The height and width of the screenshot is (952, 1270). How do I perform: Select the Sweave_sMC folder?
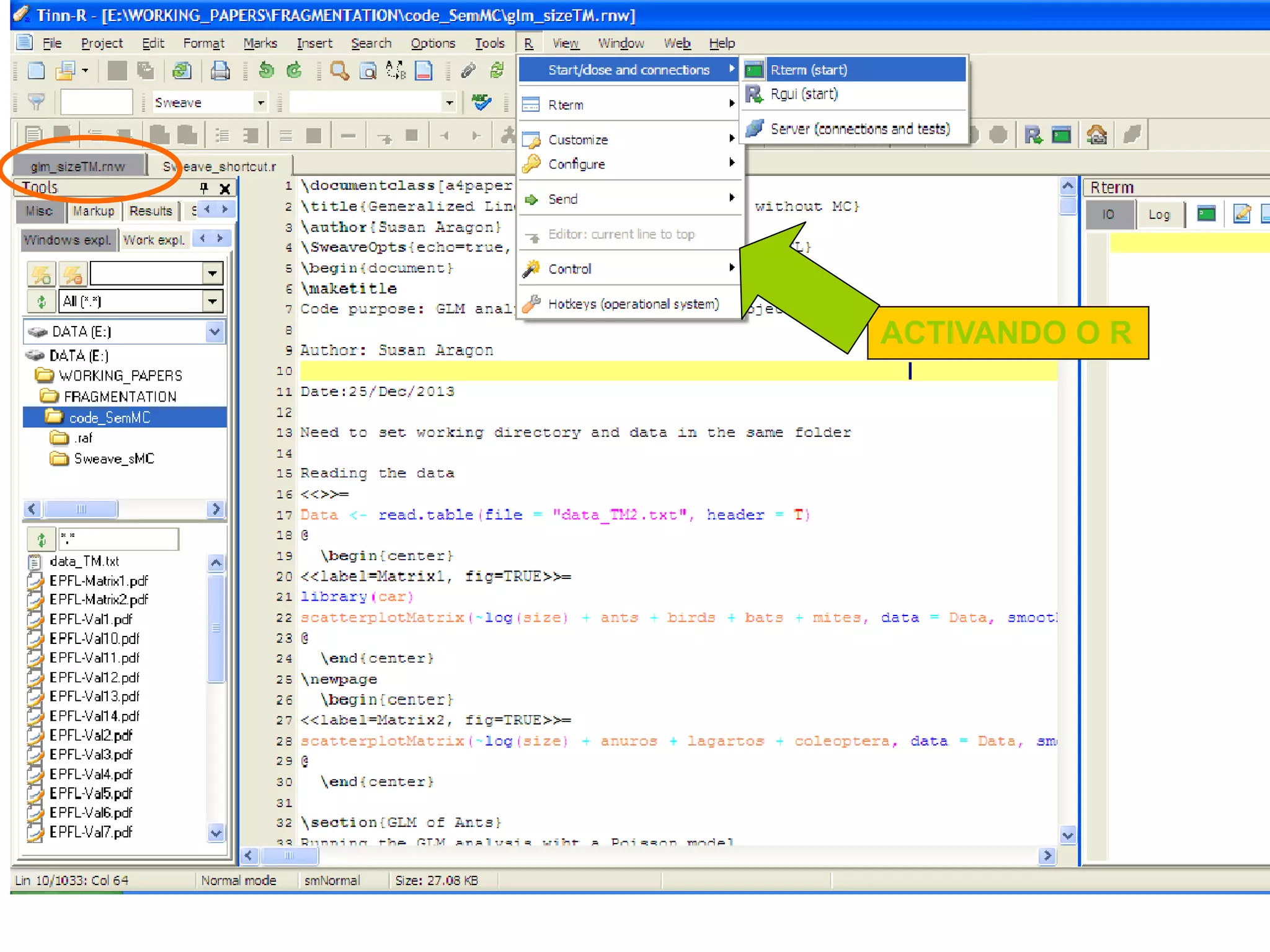pos(113,459)
